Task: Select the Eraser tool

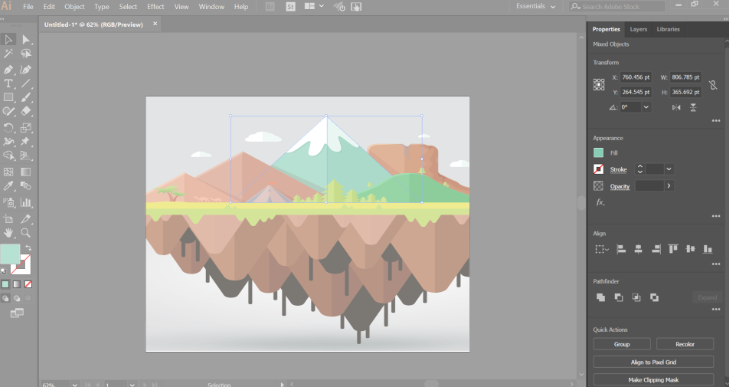Action: pyautogui.click(x=26, y=111)
